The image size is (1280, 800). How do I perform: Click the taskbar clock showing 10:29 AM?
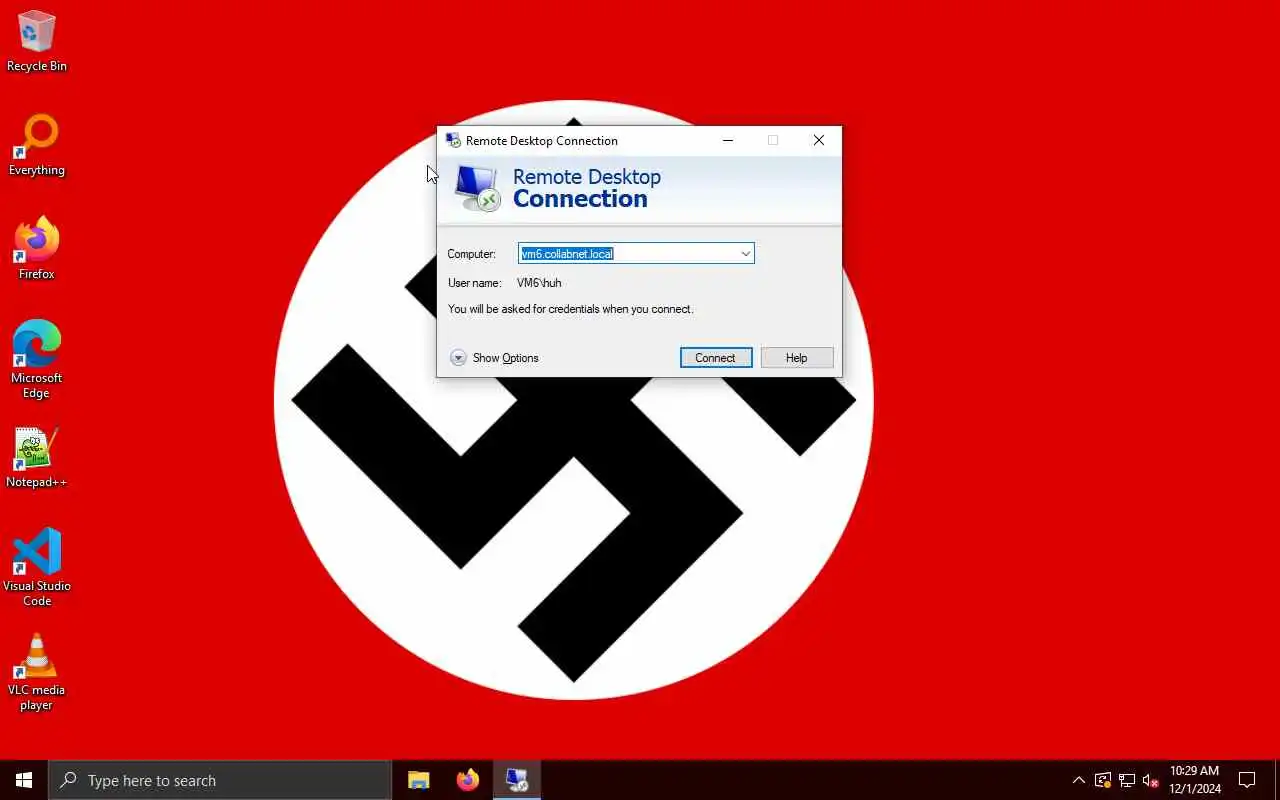(1195, 780)
